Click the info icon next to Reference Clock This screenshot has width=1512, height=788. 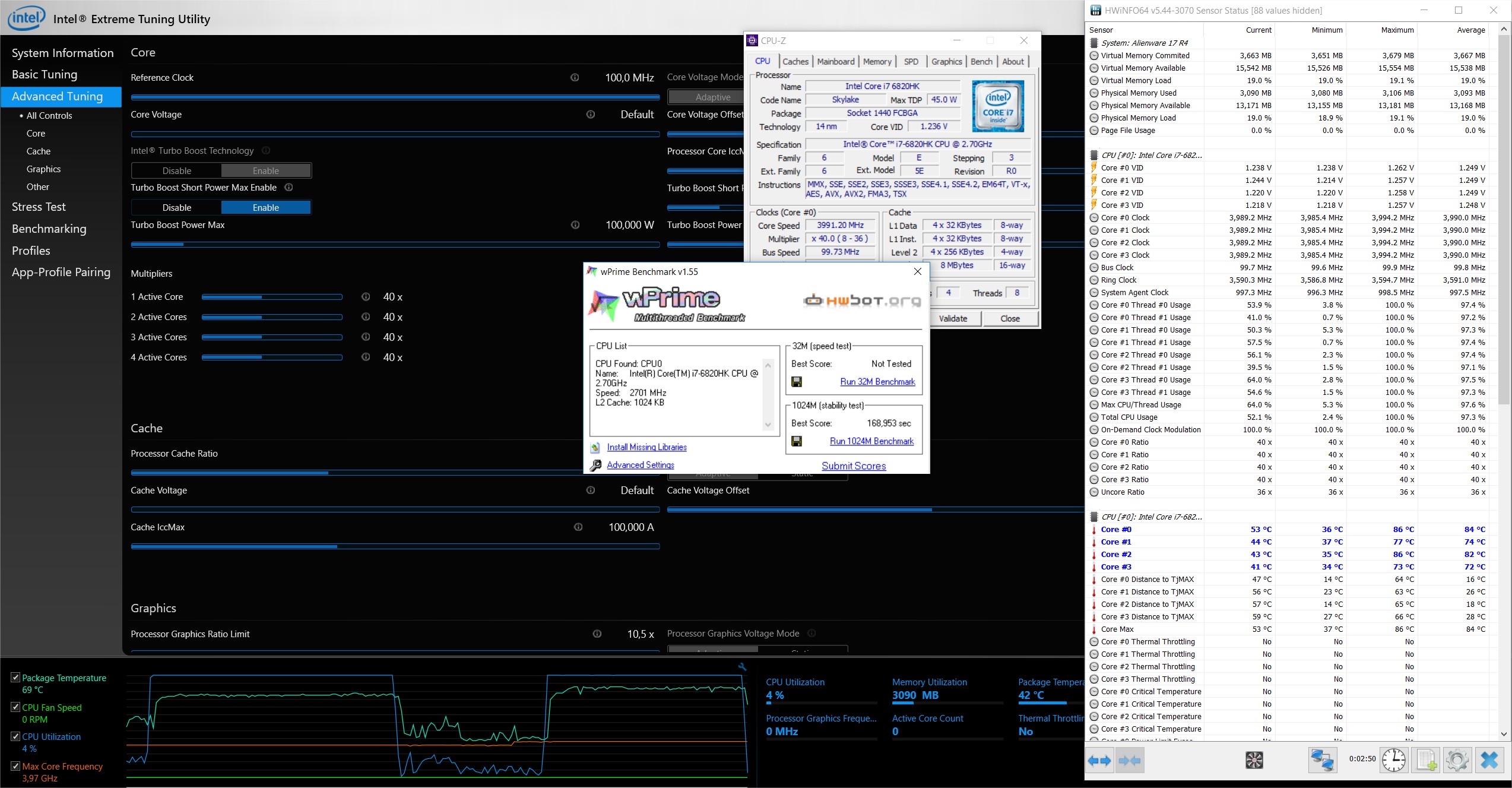tap(575, 78)
